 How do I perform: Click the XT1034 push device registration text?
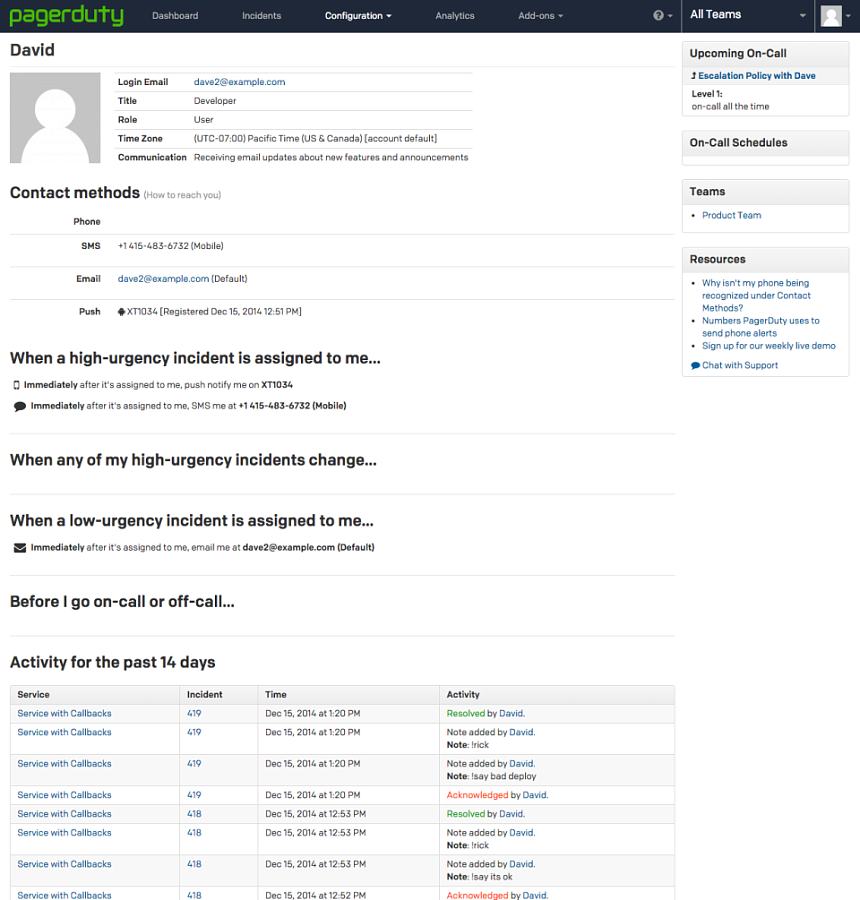tap(214, 312)
